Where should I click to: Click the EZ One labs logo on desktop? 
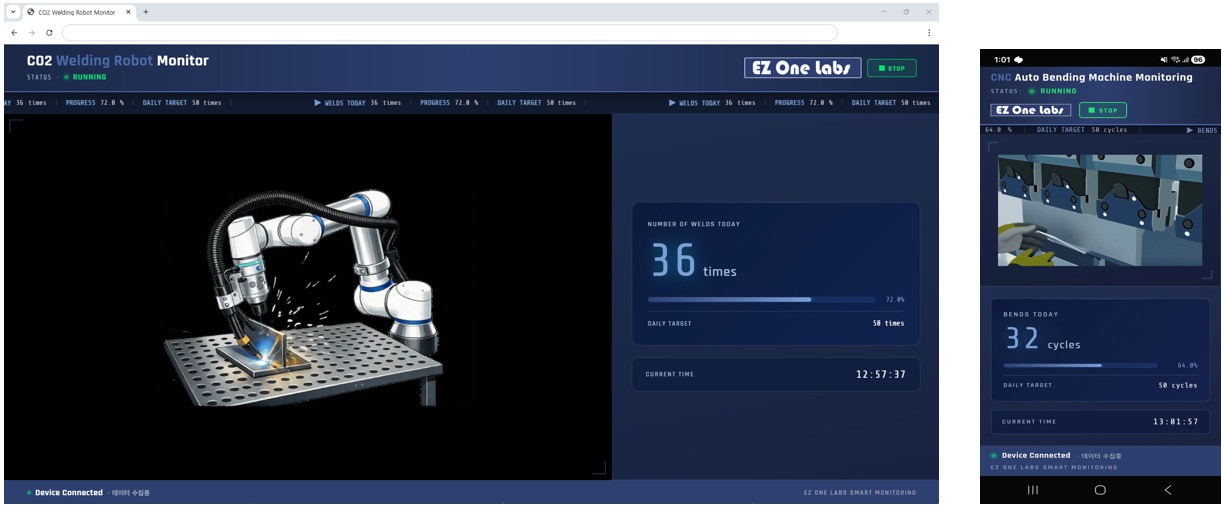point(802,68)
